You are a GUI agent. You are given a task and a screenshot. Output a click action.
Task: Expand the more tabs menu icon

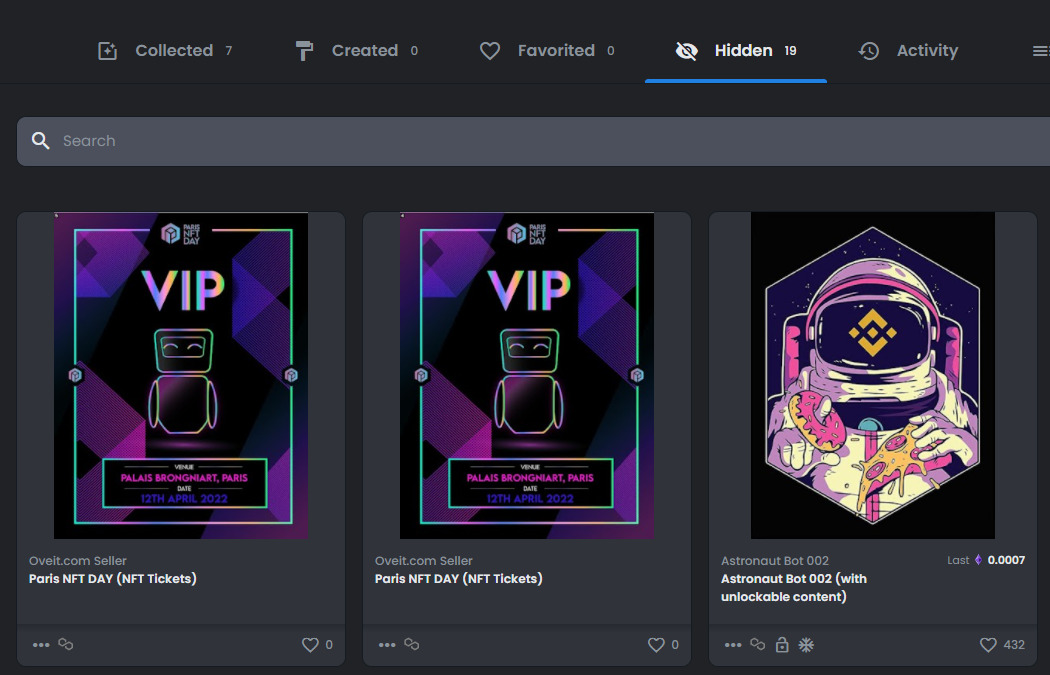pyautogui.click(x=1040, y=51)
